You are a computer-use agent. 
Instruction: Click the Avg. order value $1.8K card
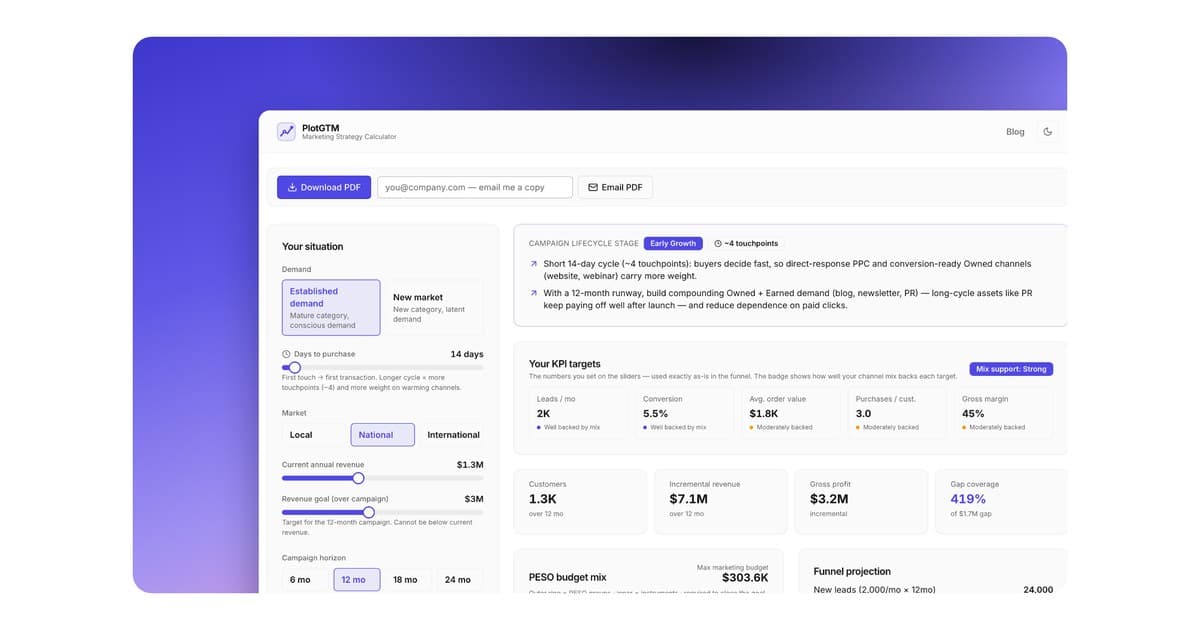coord(791,412)
